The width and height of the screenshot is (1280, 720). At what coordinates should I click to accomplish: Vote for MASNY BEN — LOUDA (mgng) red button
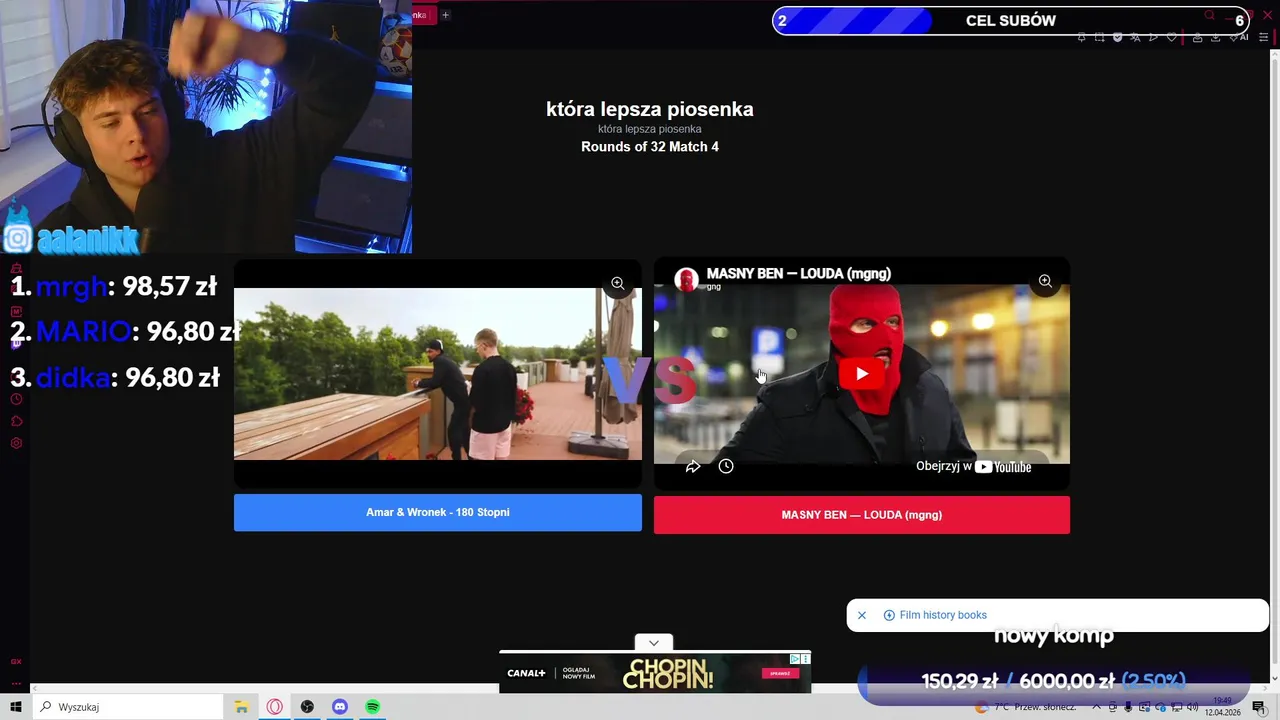(x=862, y=515)
